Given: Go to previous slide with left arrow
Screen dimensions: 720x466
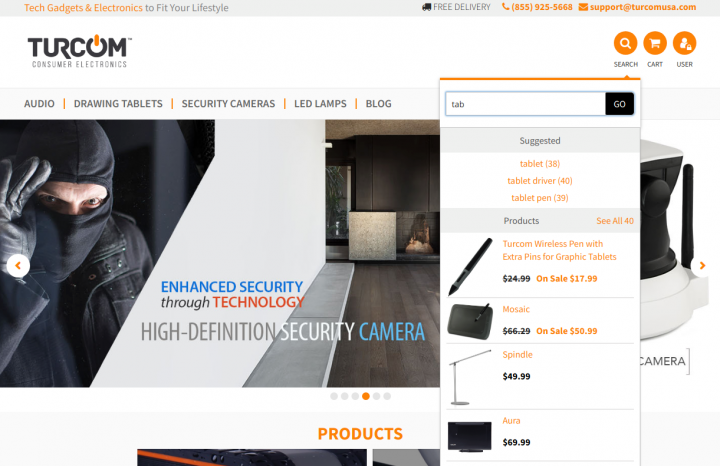Looking at the screenshot, I should pyautogui.click(x=18, y=265).
